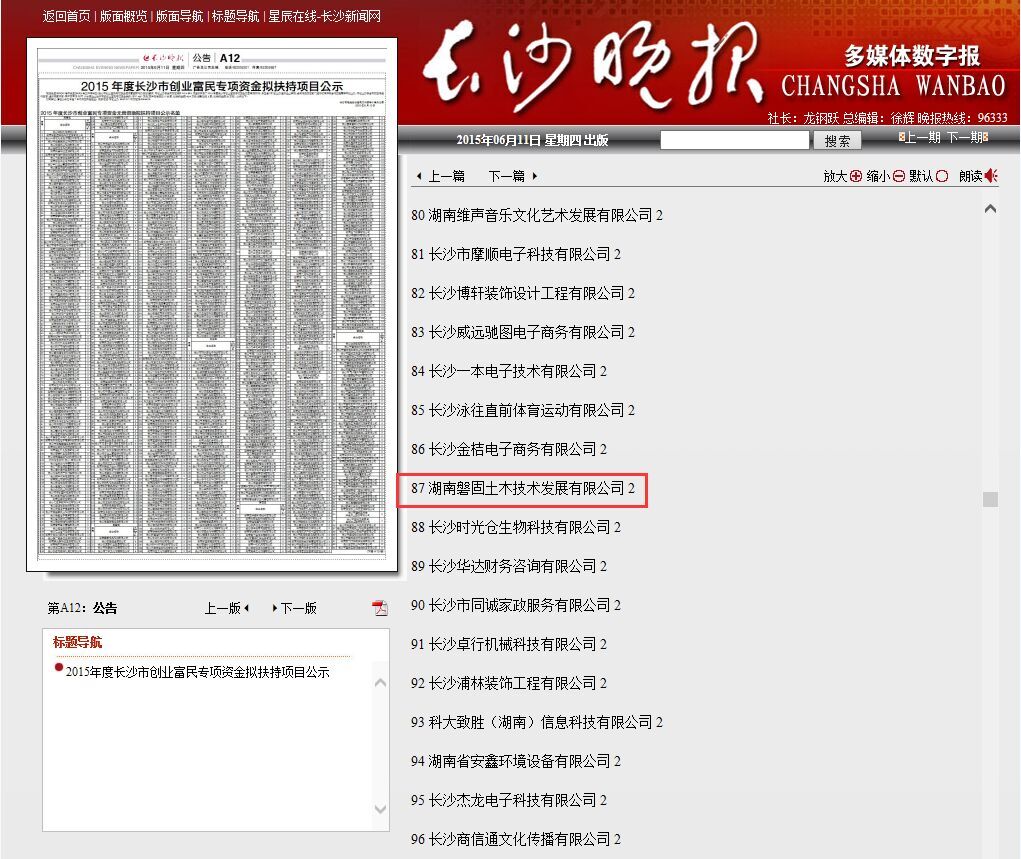Go to next page 下一版
This screenshot has width=1021, height=859.
click(294, 608)
